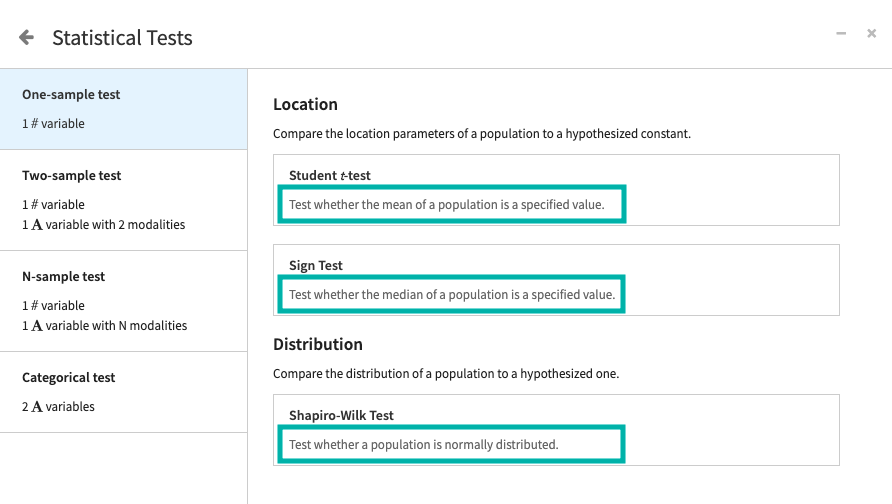The width and height of the screenshot is (892, 504).
Task: Click the A icon beside '2 modalities'
Action: pyautogui.click(x=37, y=225)
